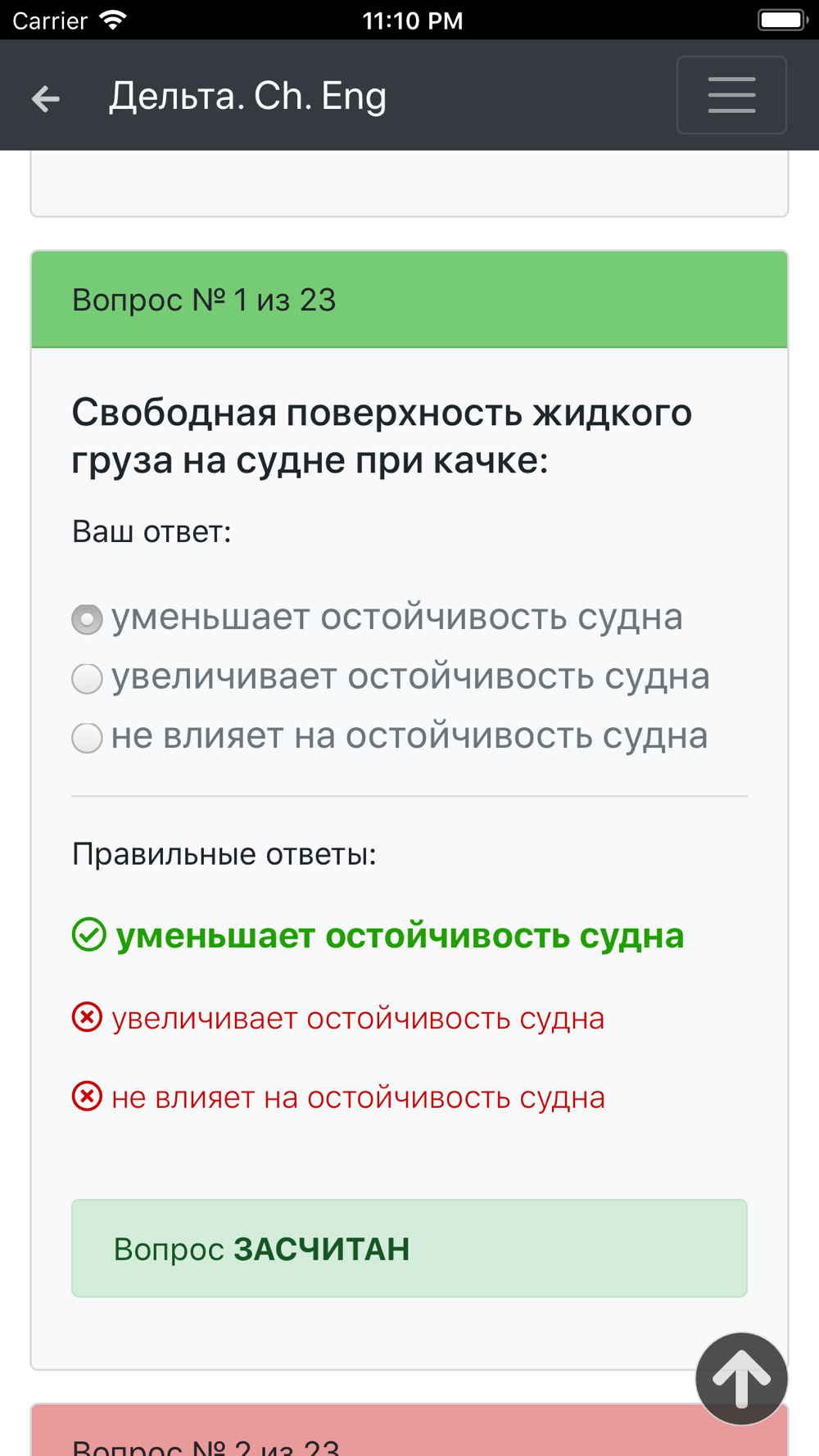Viewport: 819px width, 1456px height.
Task: Click green checkmark icon beside correct answer
Action: 88,934
